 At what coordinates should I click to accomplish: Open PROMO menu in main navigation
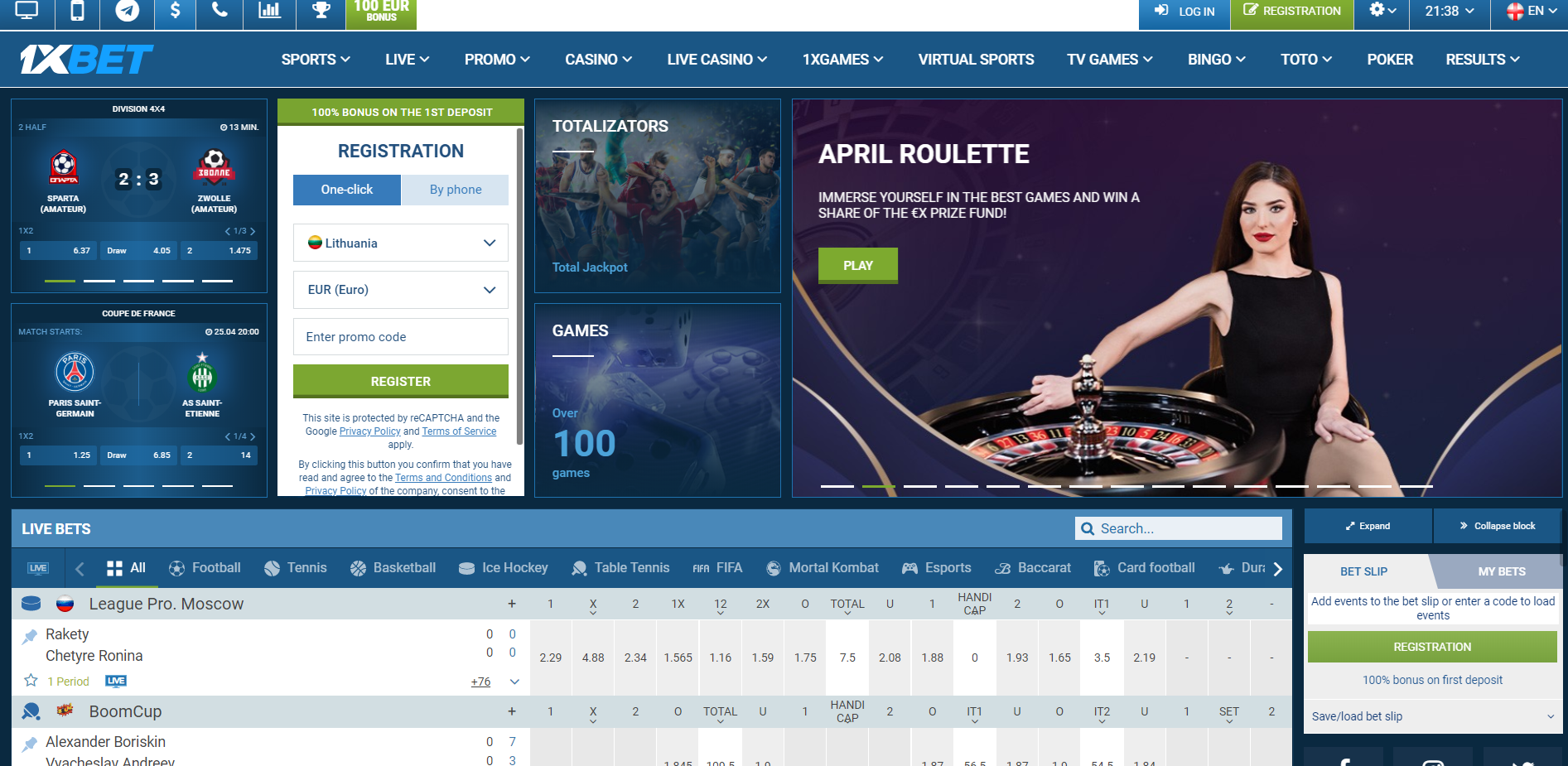(497, 60)
